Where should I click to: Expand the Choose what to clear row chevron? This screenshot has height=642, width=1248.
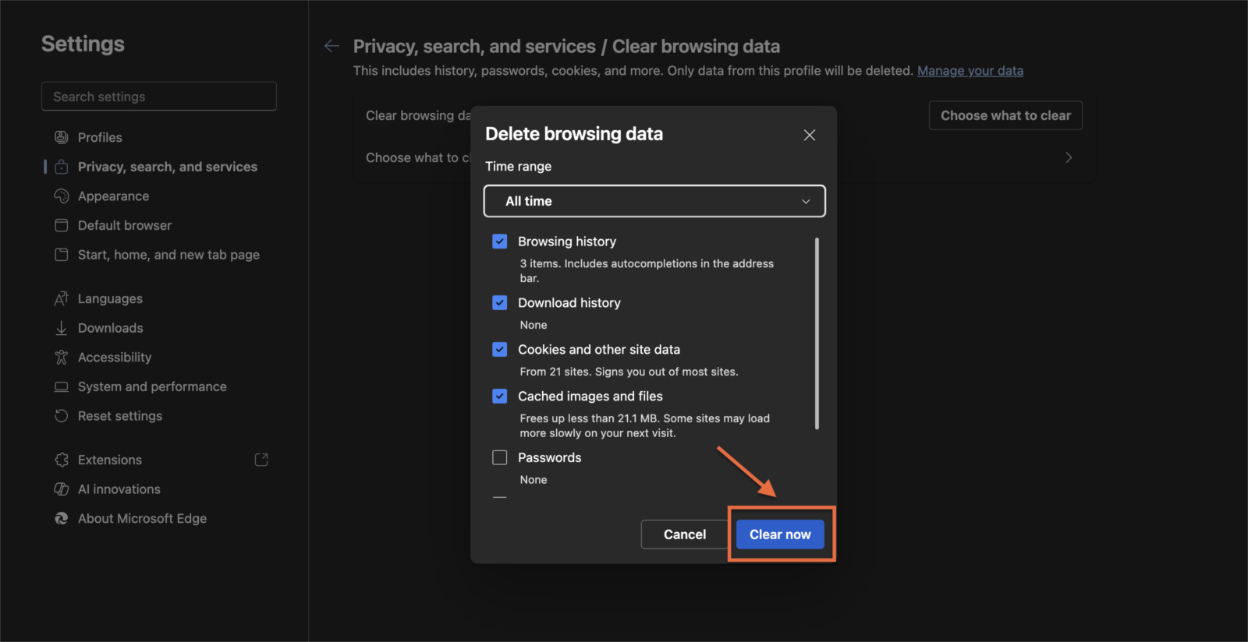tap(1068, 158)
